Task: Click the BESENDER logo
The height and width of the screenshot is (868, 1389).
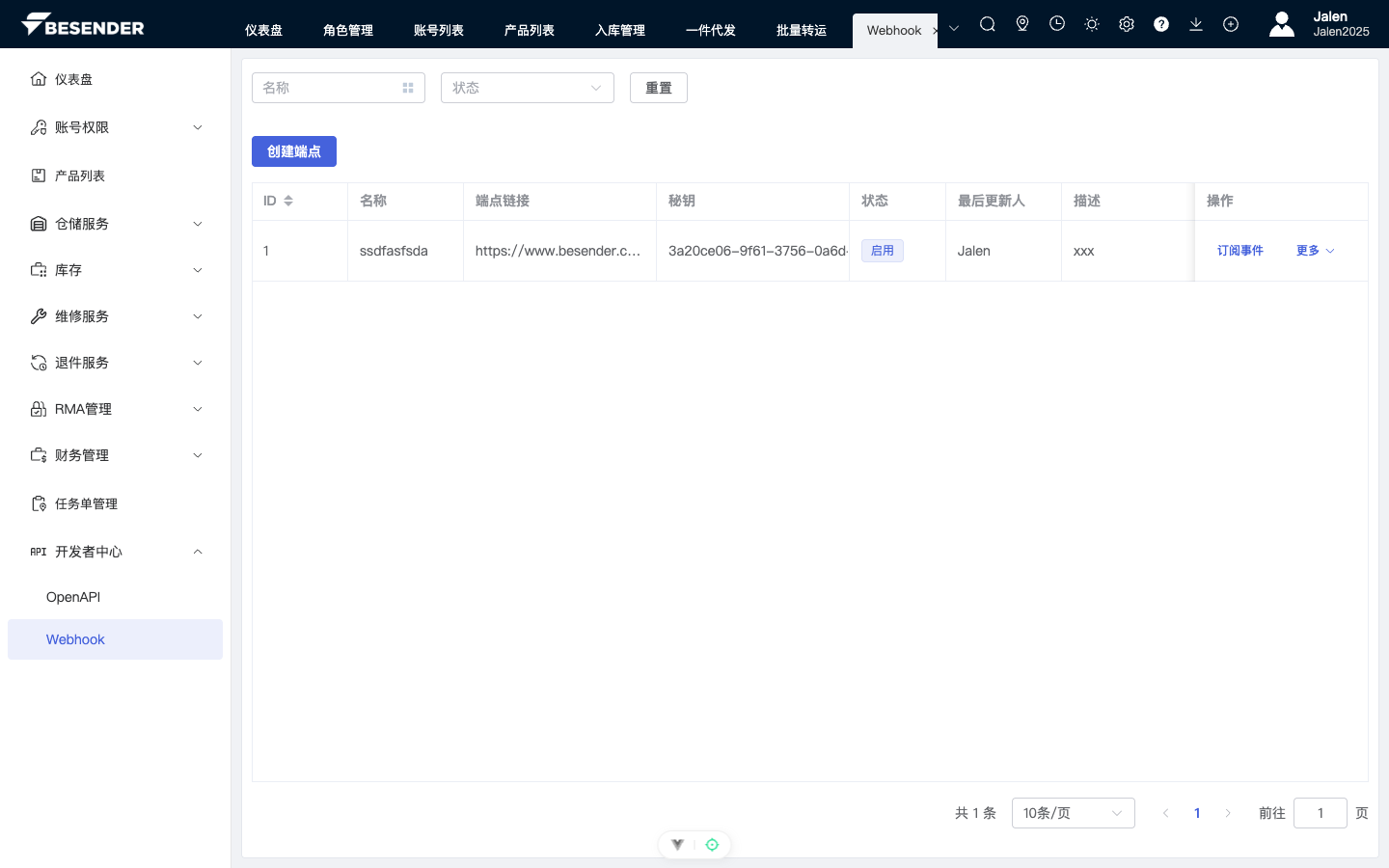Action: tap(83, 24)
